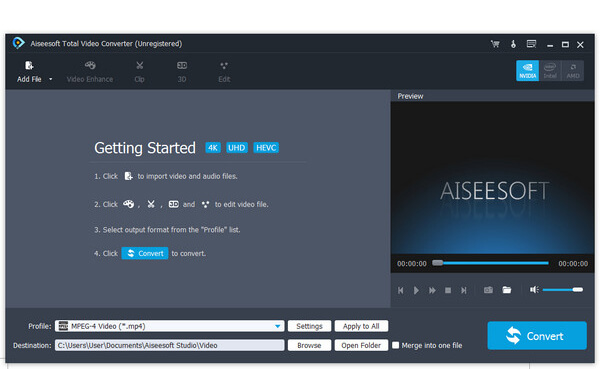Expand the Add File dropdown arrow
This screenshot has width=600, height=369.
(x=51, y=79)
